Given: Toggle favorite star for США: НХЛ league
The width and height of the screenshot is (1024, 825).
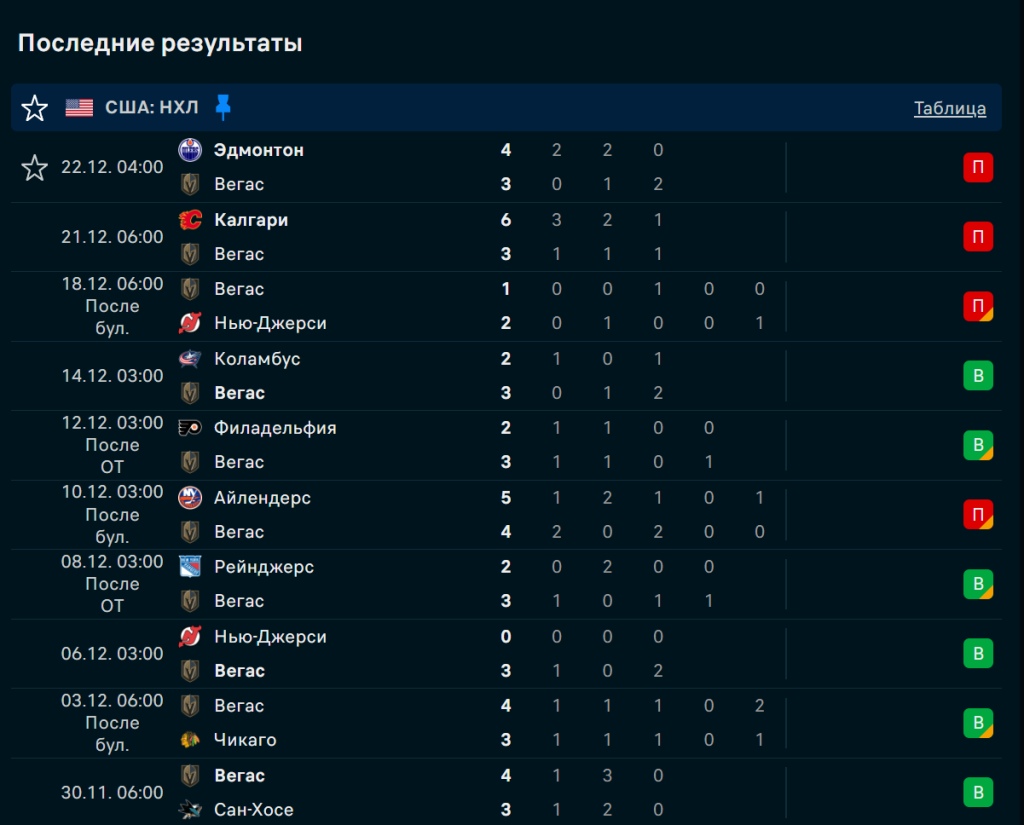Looking at the screenshot, I should click(x=35, y=108).
